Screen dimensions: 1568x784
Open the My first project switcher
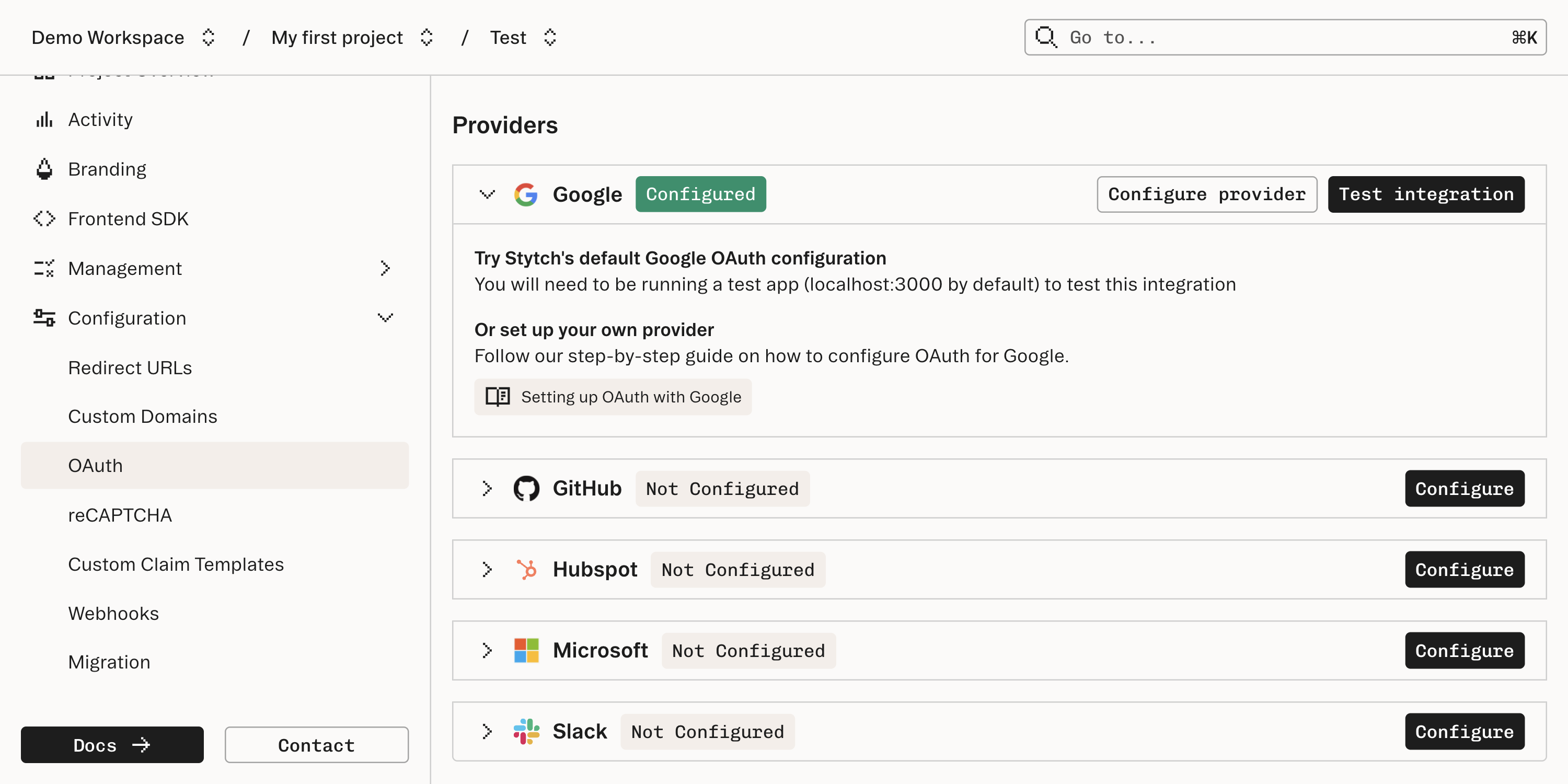click(x=426, y=37)
